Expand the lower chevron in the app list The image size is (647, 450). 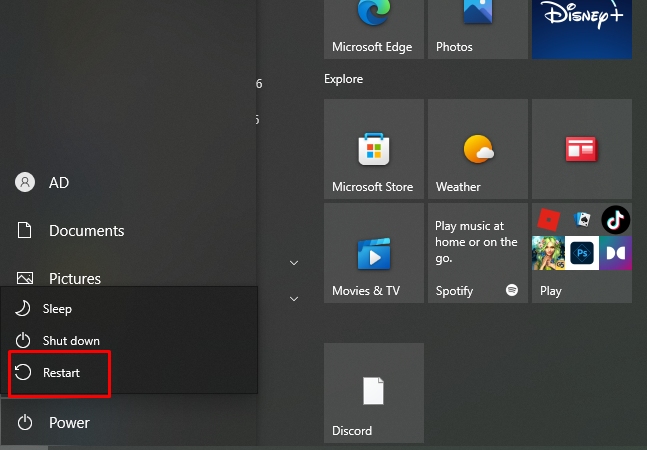pyautogui.click(x=294, y=298)
